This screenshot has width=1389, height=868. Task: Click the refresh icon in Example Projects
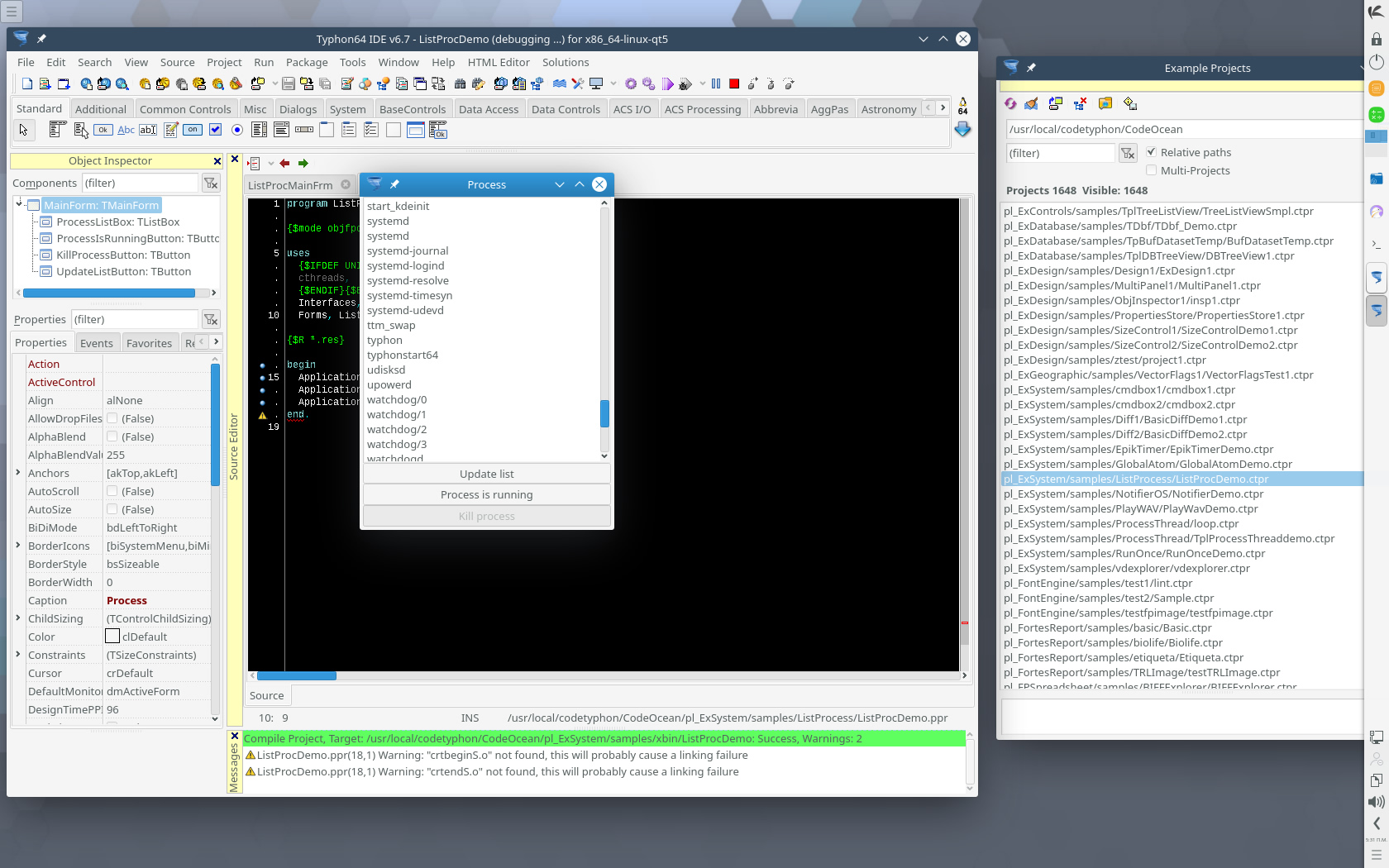point(1010,103)
